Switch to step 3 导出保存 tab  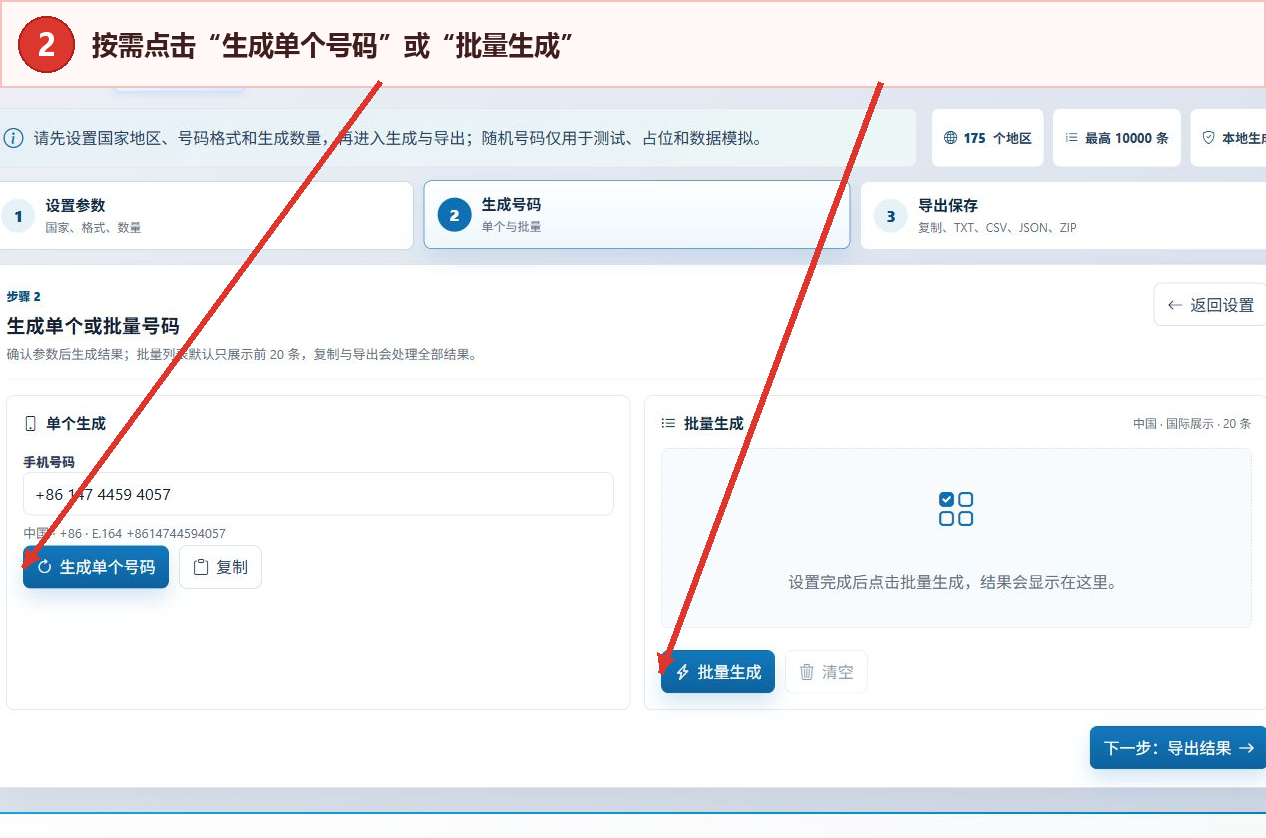[1063, 215]
